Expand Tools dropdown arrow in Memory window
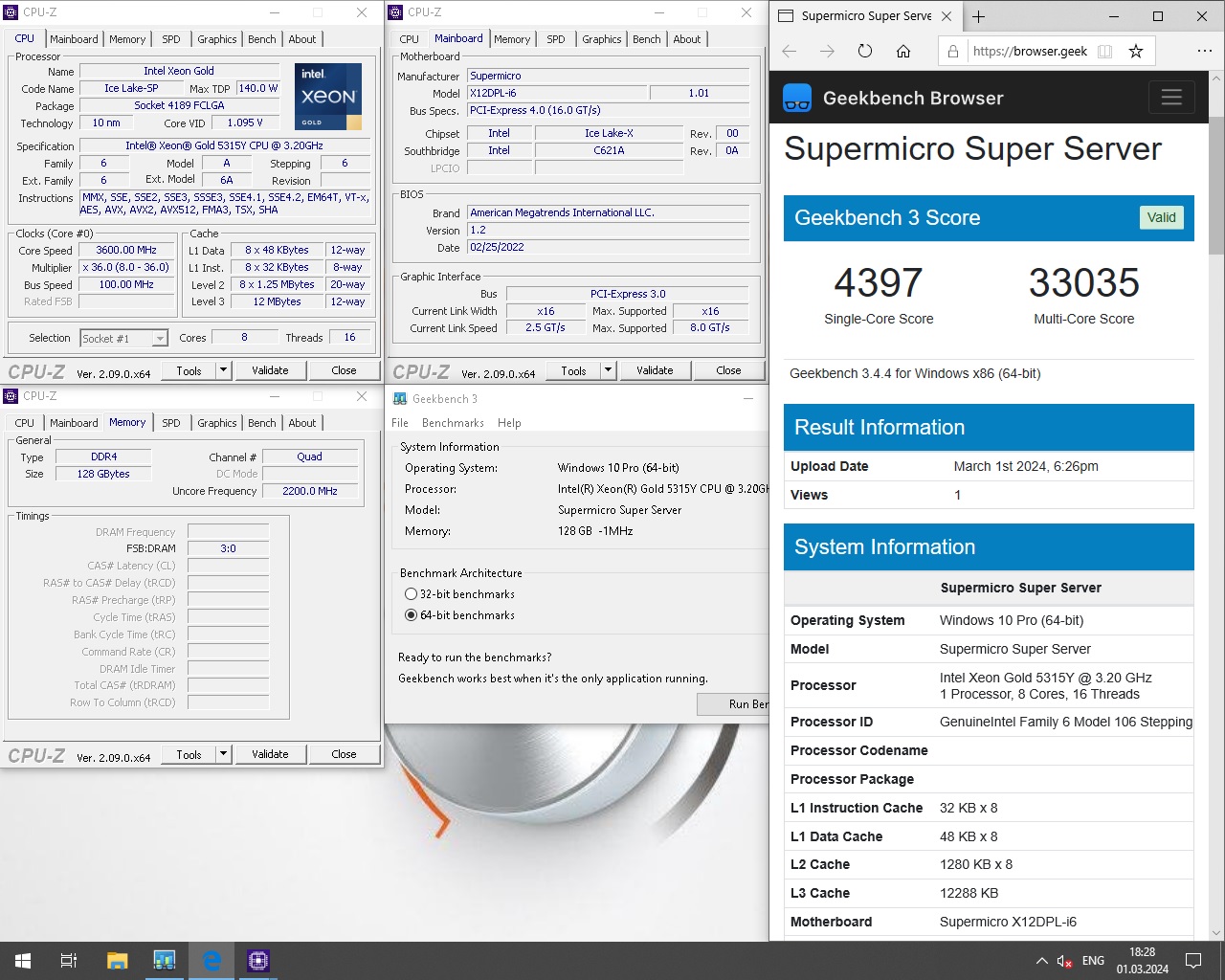 tap(223, 754)
